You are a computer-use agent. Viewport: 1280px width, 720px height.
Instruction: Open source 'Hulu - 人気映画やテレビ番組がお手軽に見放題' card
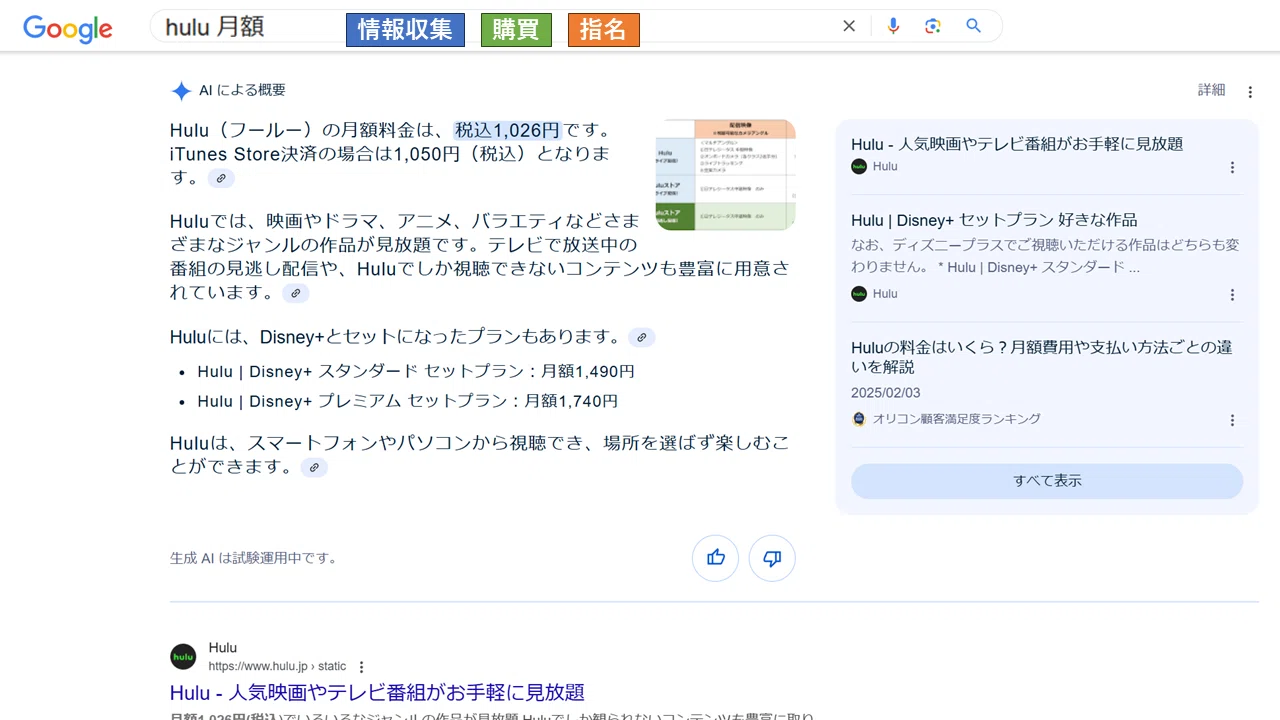pyautogui.click(x=1017, y=144)
